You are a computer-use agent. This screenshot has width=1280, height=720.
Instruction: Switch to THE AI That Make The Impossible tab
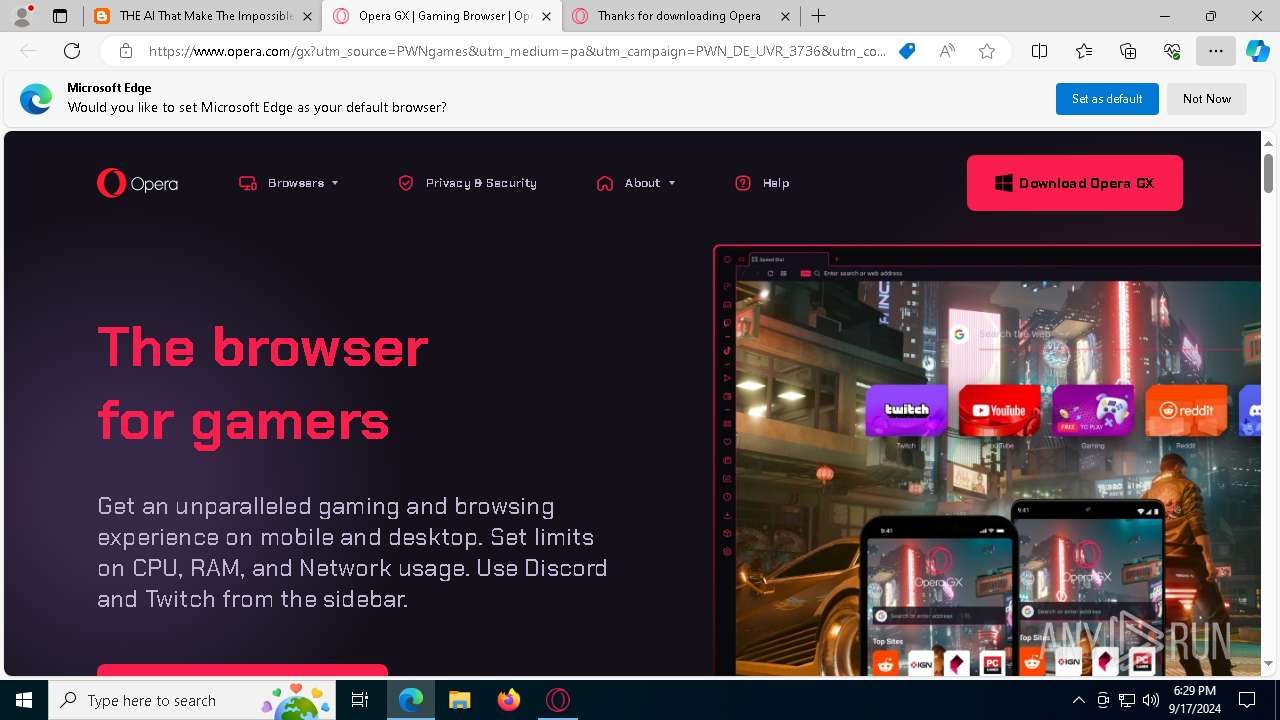205,16
